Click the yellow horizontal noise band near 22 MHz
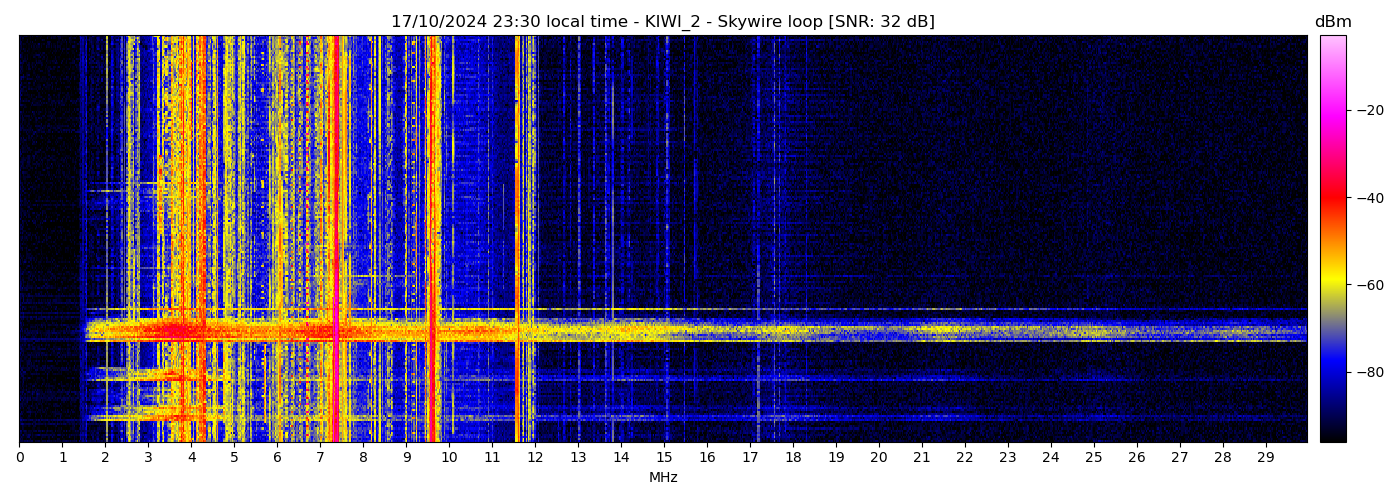This screenshot has height=500, width=1400. (964, 328)
